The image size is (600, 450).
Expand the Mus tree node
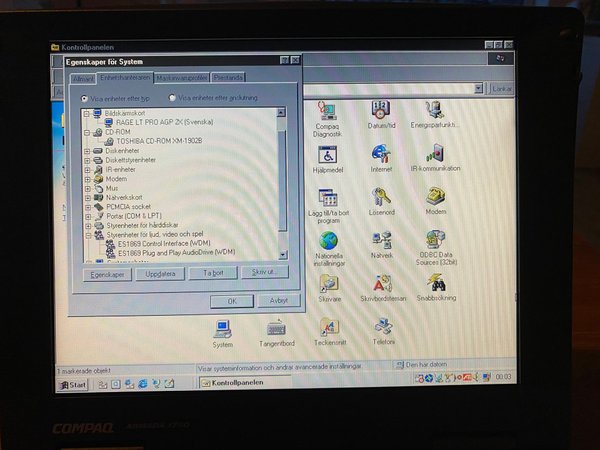tap(88, 189)
